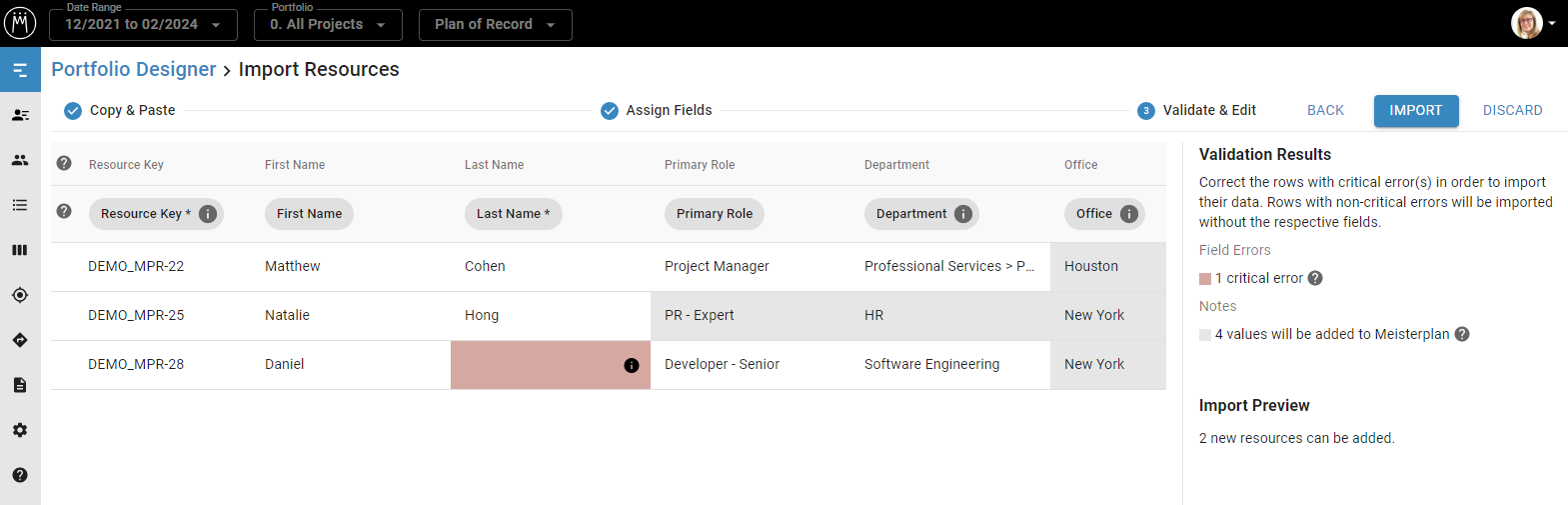Open the Portfolio Designer sidebar icon
Viewport: 1568px width, 505px height.
tap(20, 70)
